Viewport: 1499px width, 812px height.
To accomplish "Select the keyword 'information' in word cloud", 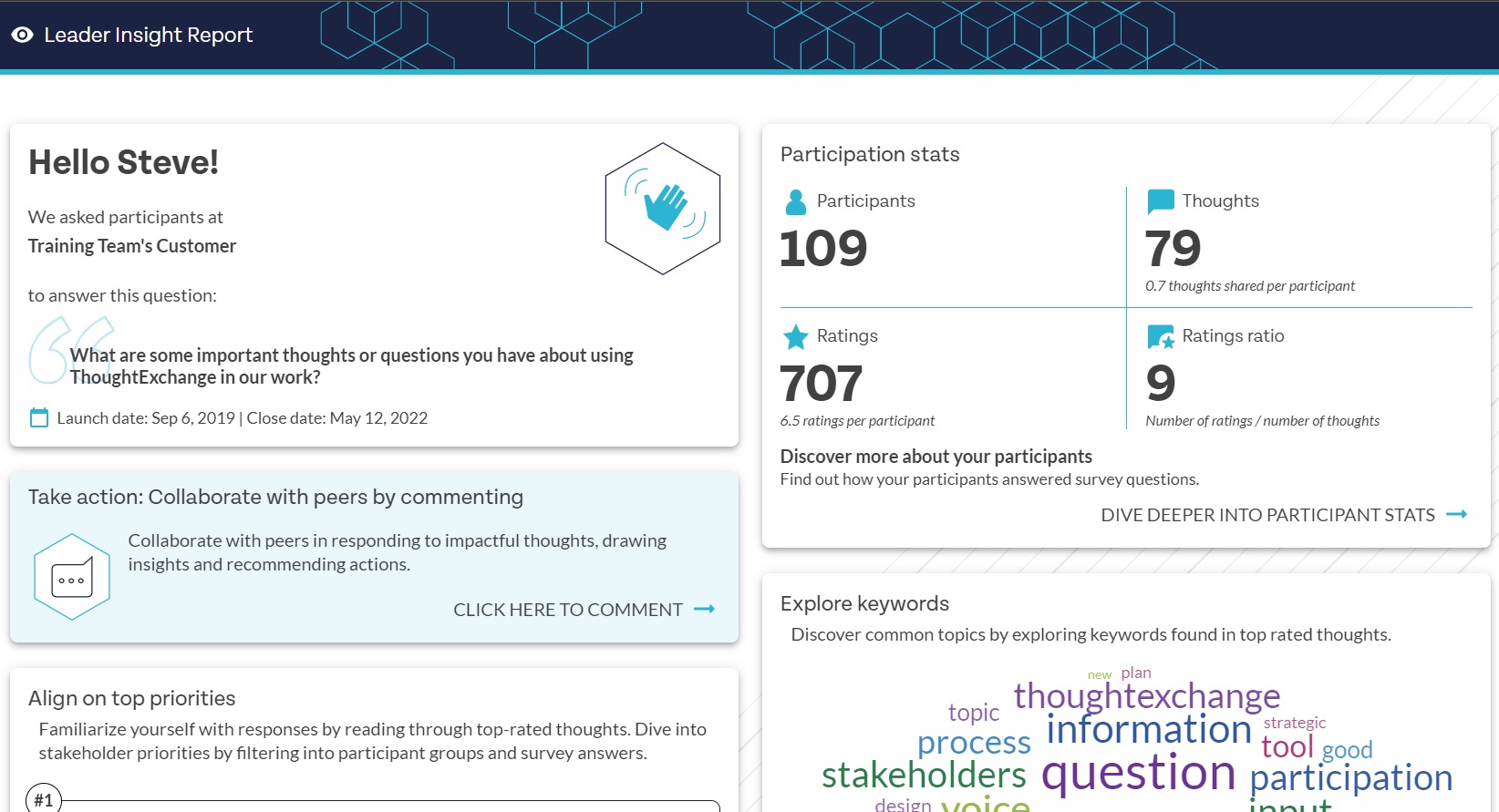I will 1149,729.
